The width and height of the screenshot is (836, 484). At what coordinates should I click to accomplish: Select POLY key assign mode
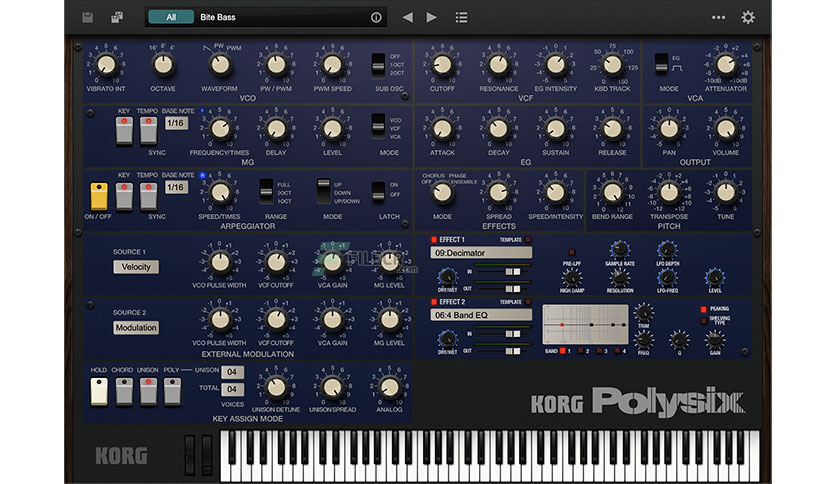coord(172,392)
